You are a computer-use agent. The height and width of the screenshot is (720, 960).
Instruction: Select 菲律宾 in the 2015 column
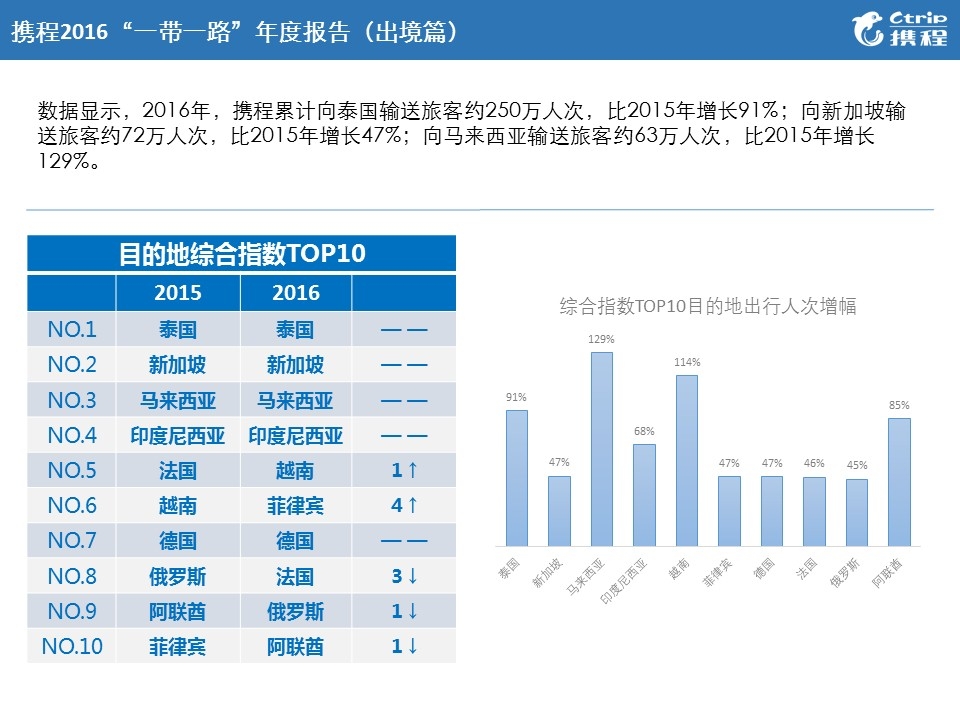tap(178, 647)
